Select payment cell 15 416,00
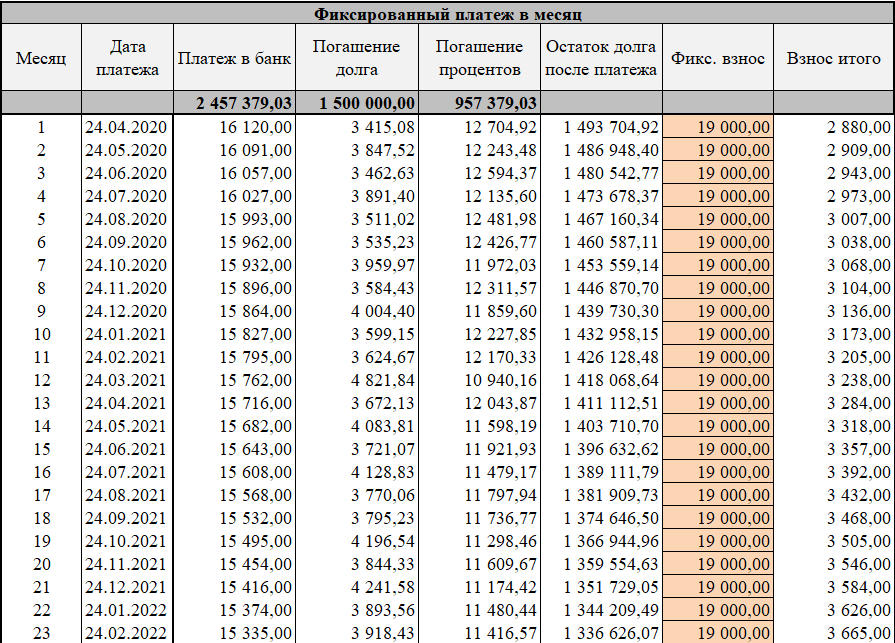The width and height of the screenshot is (895, 643). click(234, 587)
